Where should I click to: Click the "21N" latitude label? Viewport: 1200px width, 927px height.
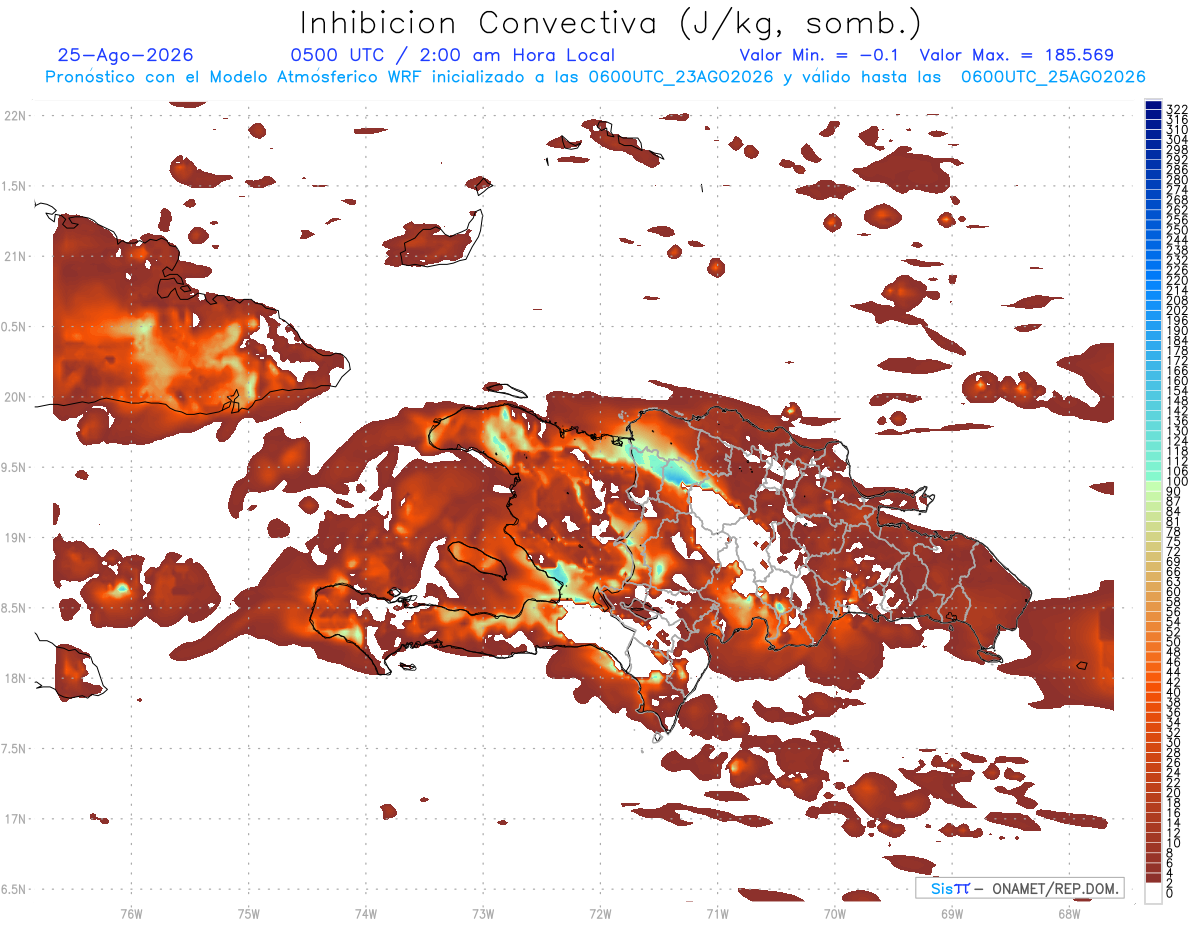[x=15, y=257]
